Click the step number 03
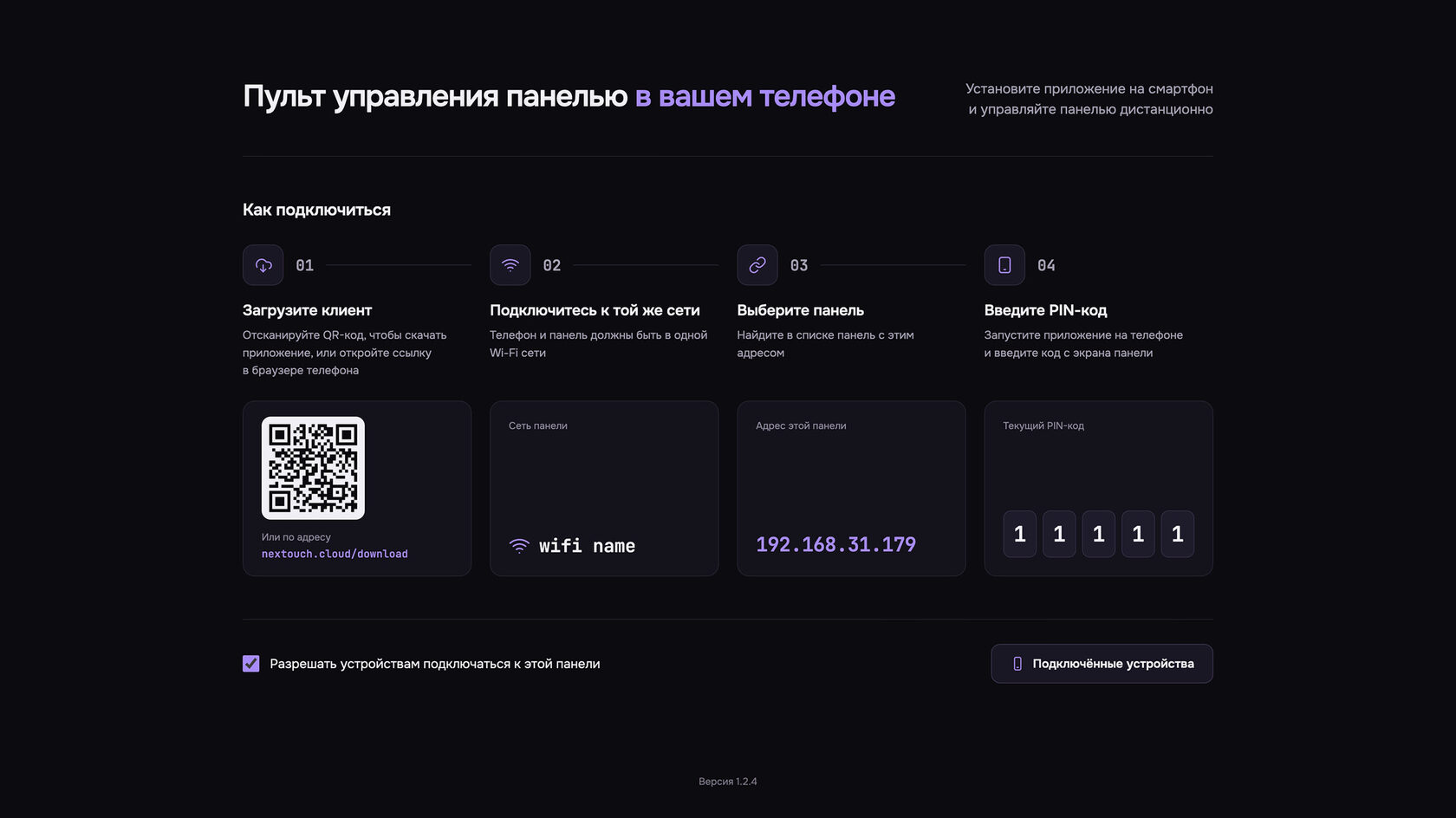Image resolution: width=1456 pixels, height=818 pixels. (799, 265)
